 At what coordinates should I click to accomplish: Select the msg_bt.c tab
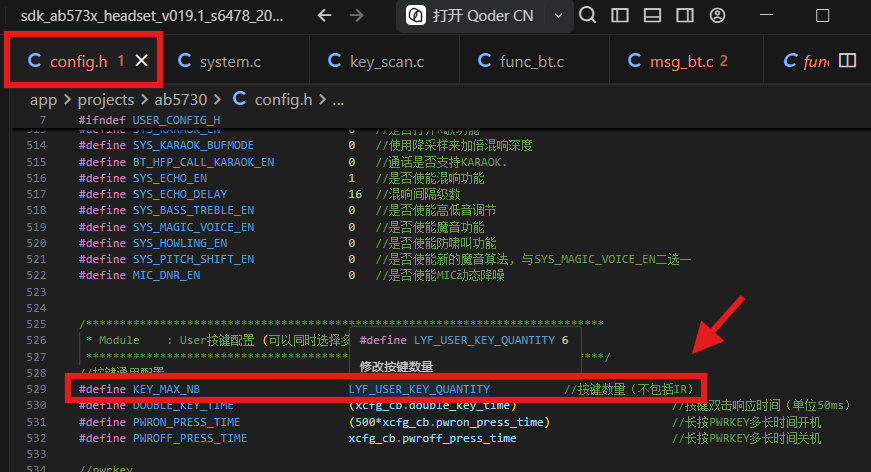678,61
